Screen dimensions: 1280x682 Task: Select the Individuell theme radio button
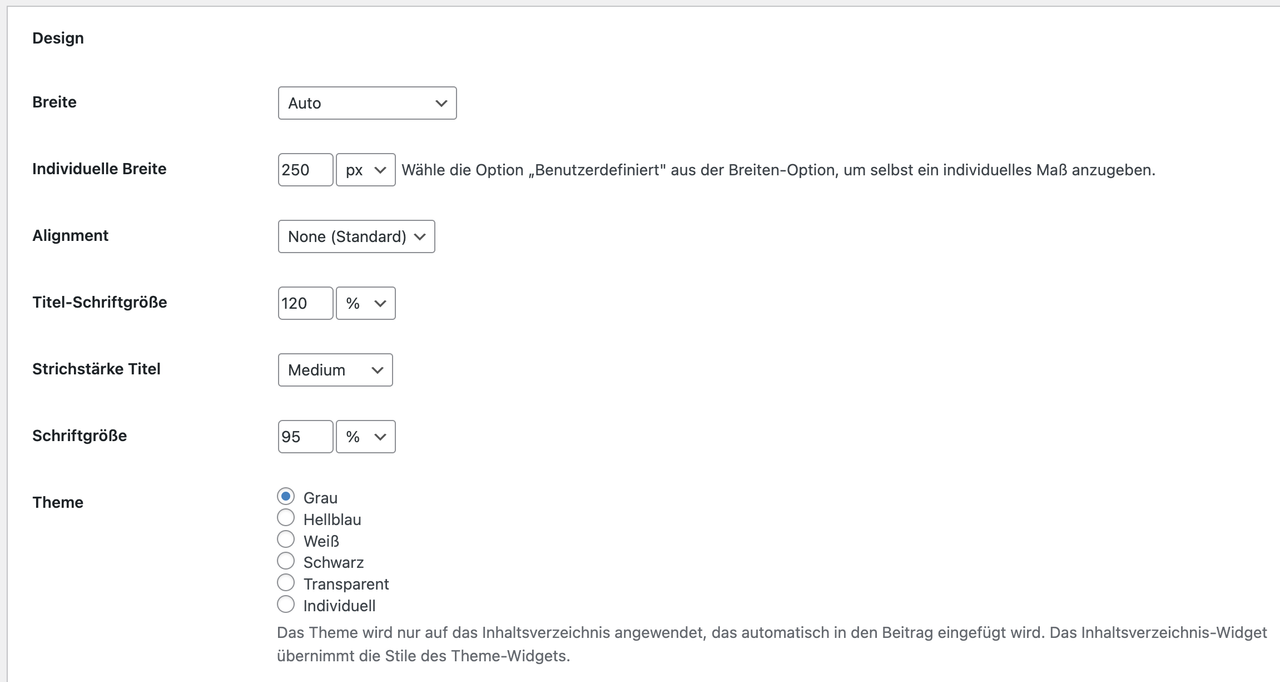[286, 604]
